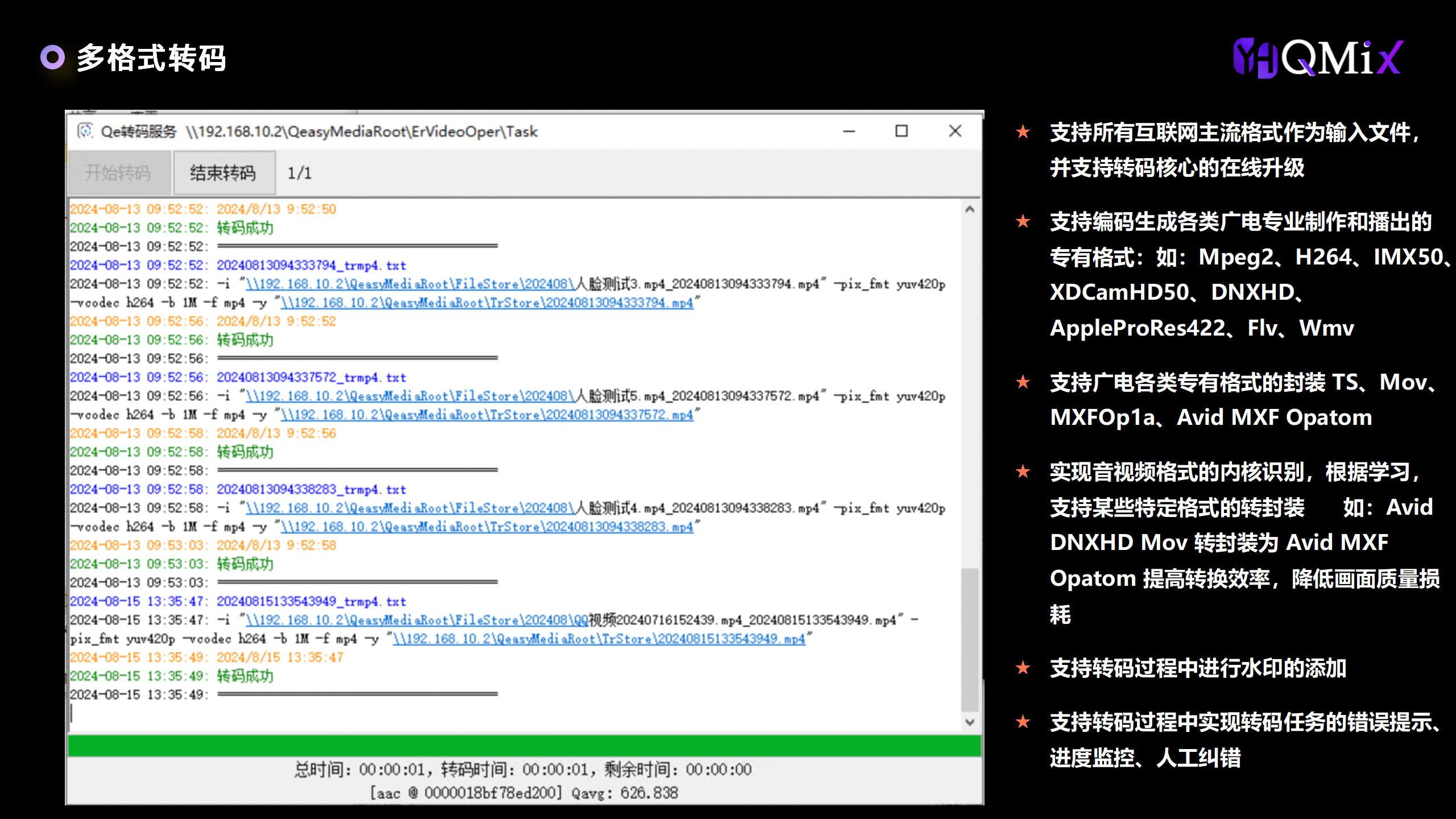This screenshot has width=1456, height=819.
Task: Click the 结束转码 button
Action: pyautogui.click(x=224, y=173)
